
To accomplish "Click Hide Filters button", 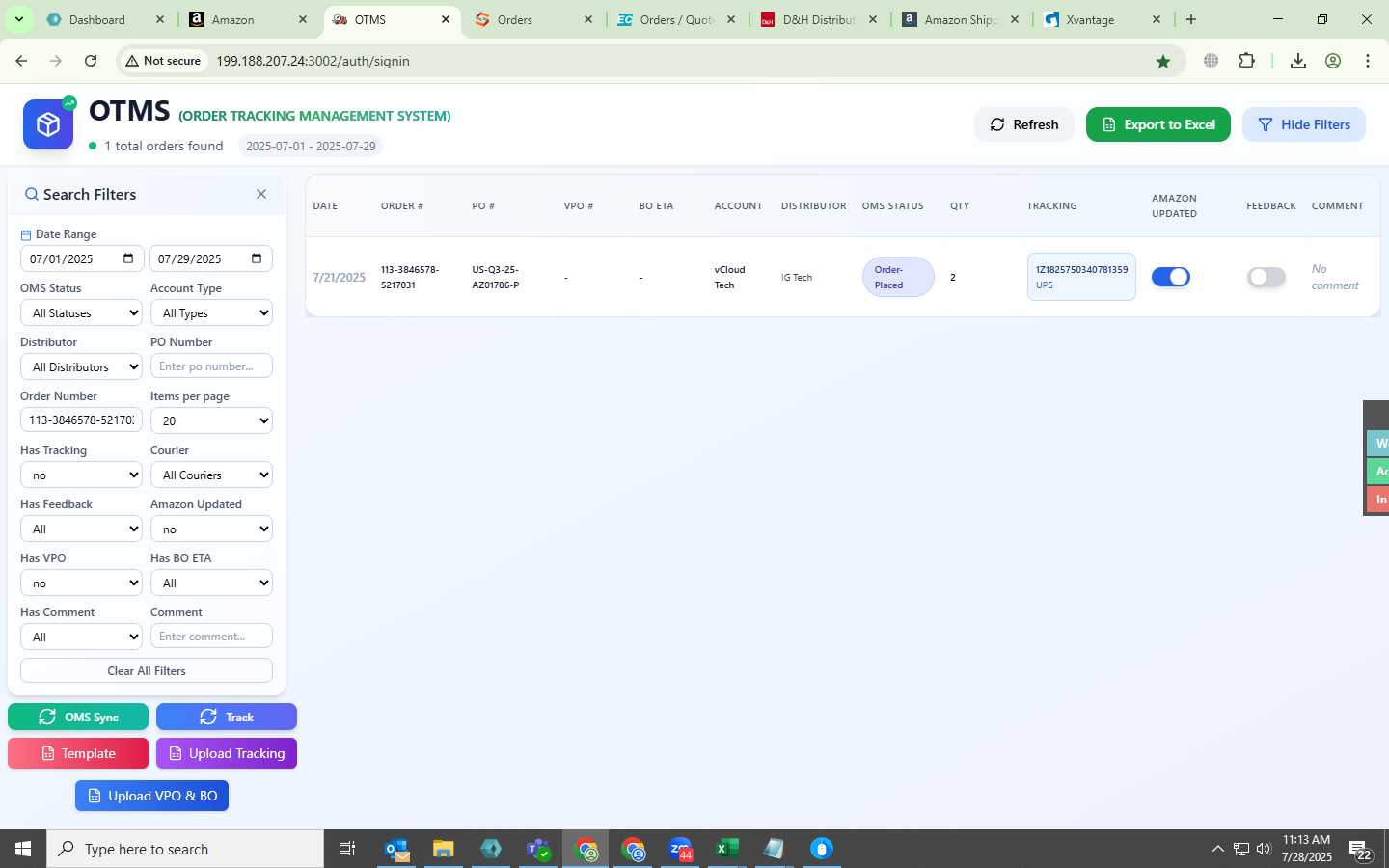I will coord(1304,124).
